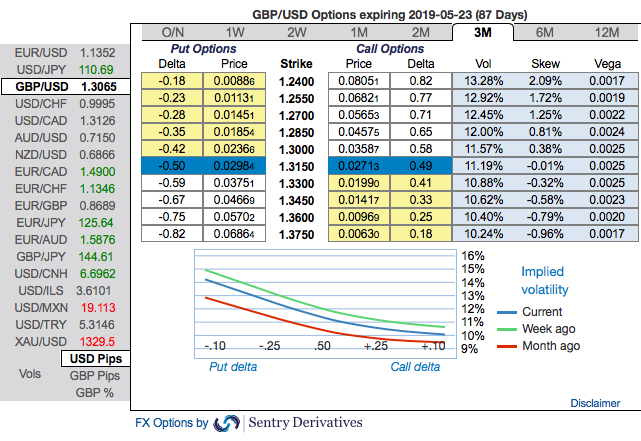Click the Sentry Derivatives link
The width and height of the screenshot is (641, 441).
(305, 422)
